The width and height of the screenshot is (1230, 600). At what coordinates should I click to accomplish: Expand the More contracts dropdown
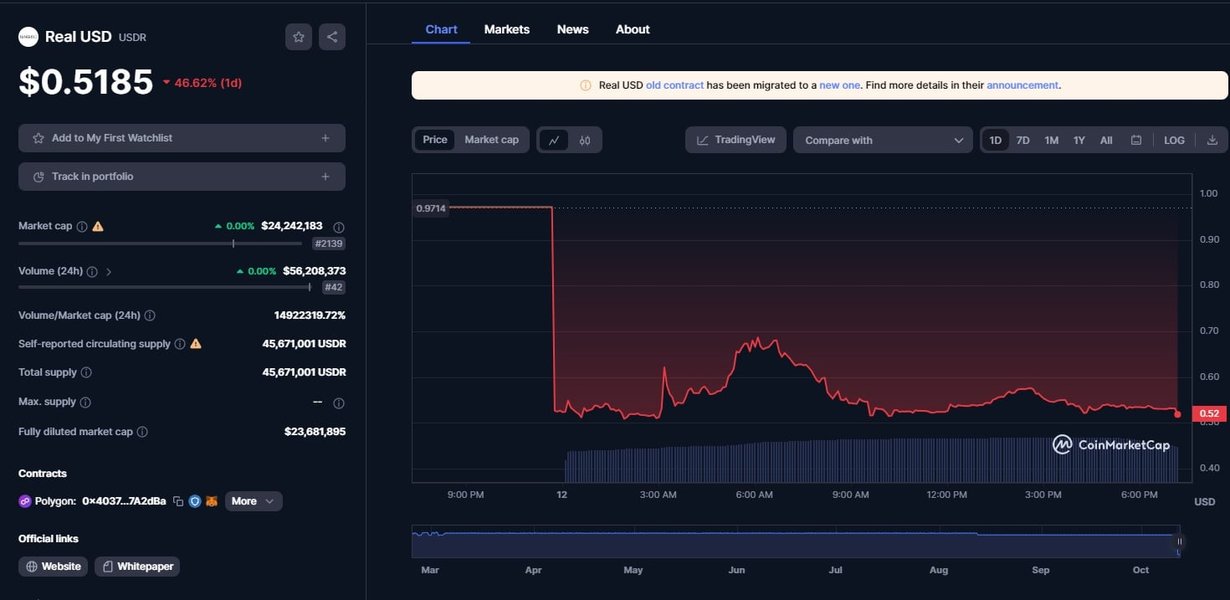coord(254,501)
